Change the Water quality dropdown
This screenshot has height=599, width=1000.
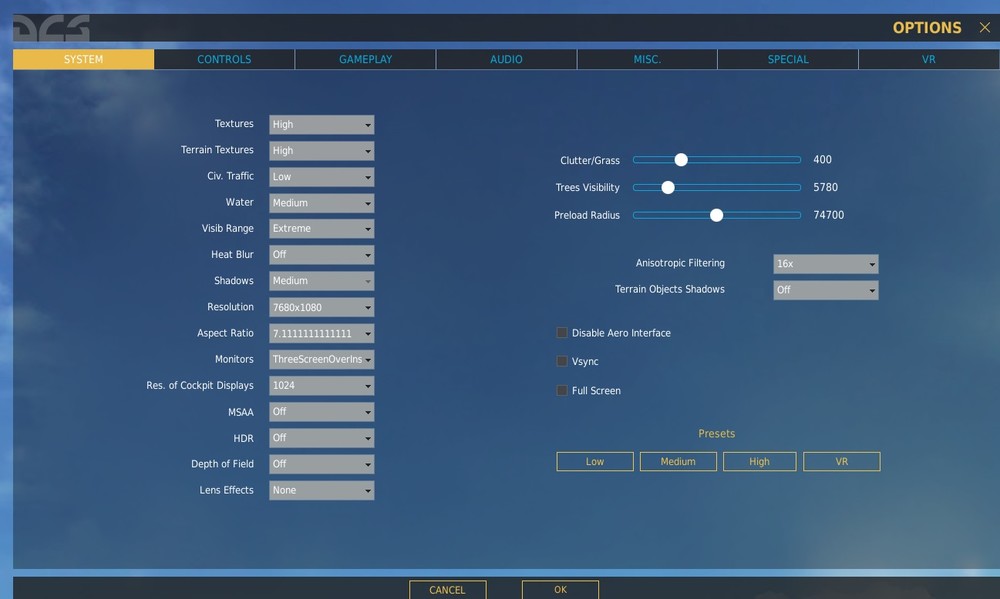point(321,203)
